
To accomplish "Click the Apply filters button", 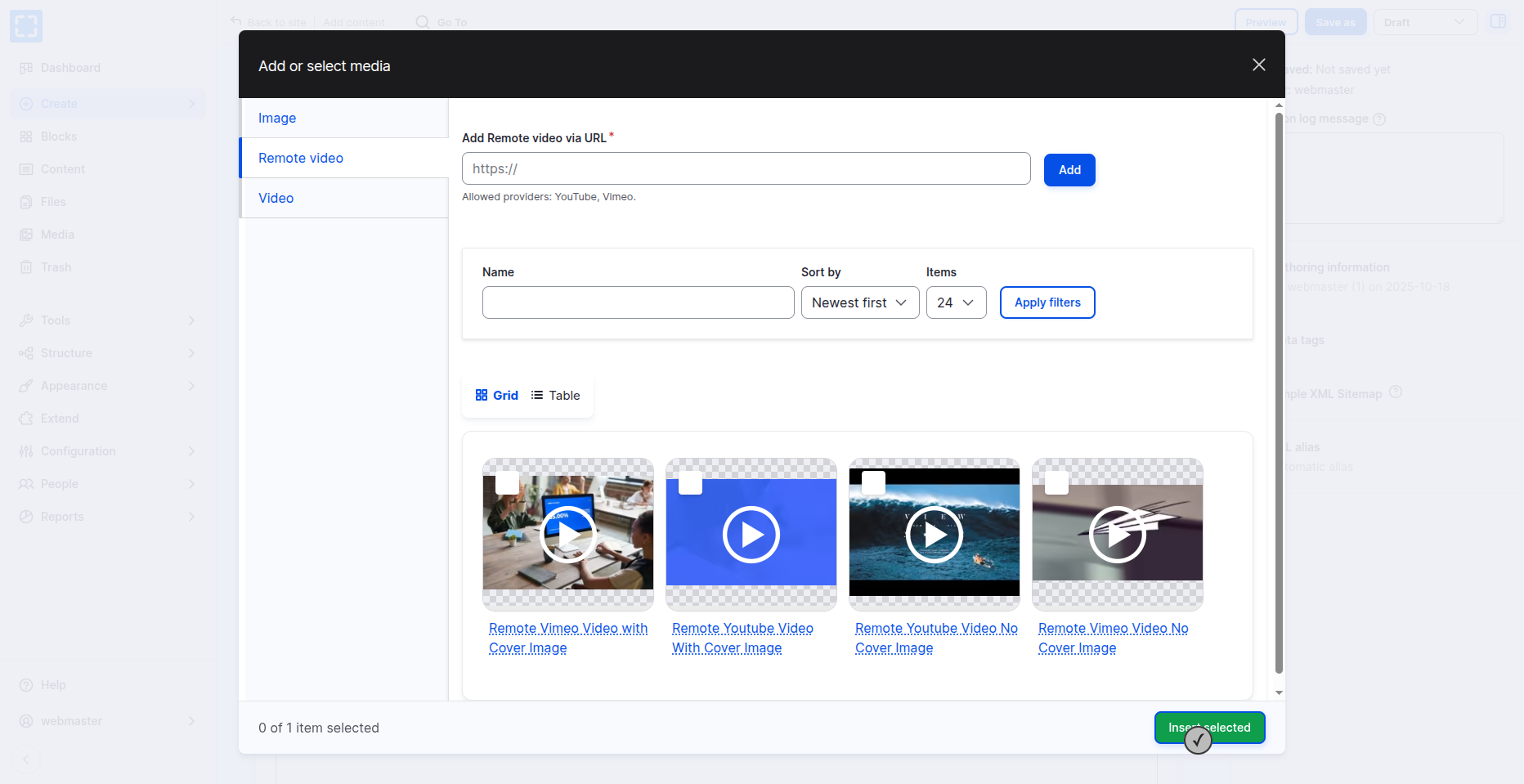I will click(x=1047, y=302).
